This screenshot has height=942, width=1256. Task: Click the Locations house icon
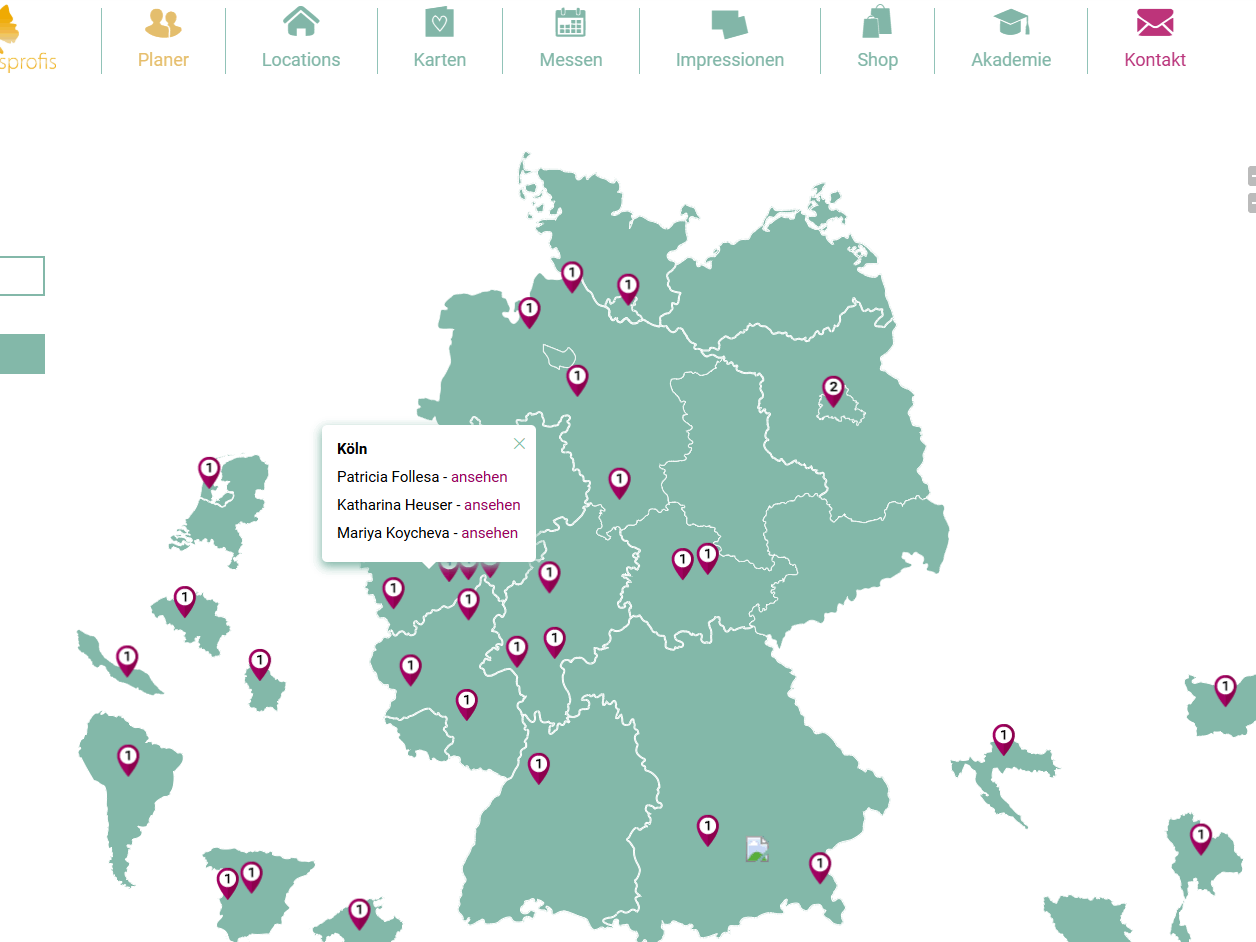tap(301, 21)
